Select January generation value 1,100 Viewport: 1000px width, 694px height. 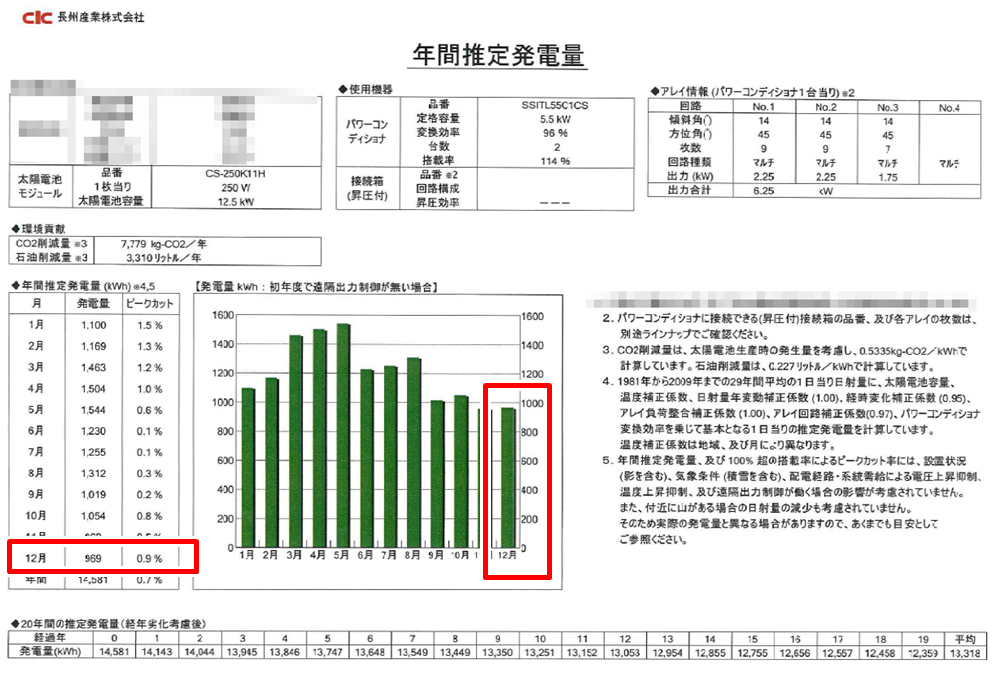click(x=93, y=325)
